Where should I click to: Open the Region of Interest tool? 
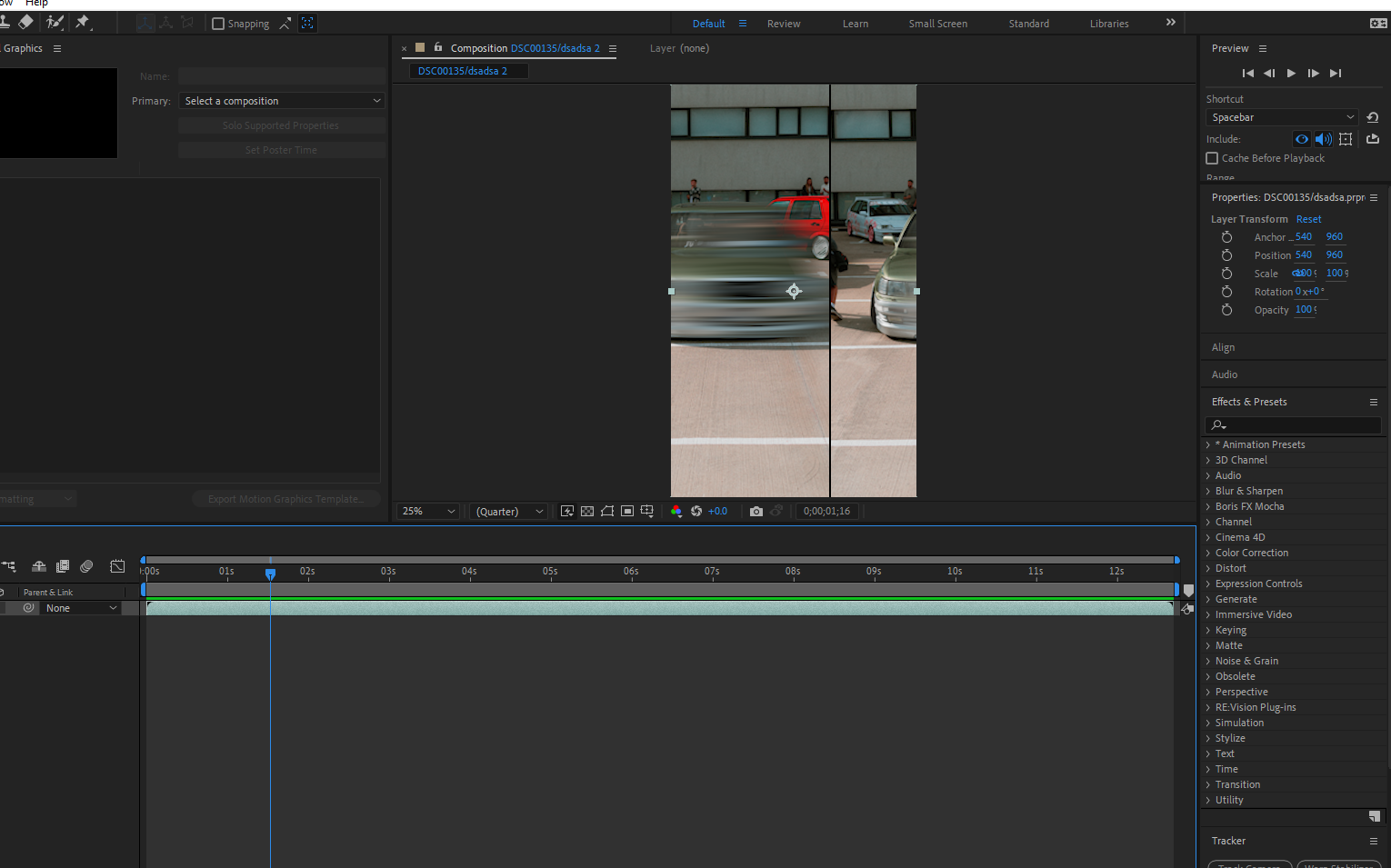click(x=627, y=511)
